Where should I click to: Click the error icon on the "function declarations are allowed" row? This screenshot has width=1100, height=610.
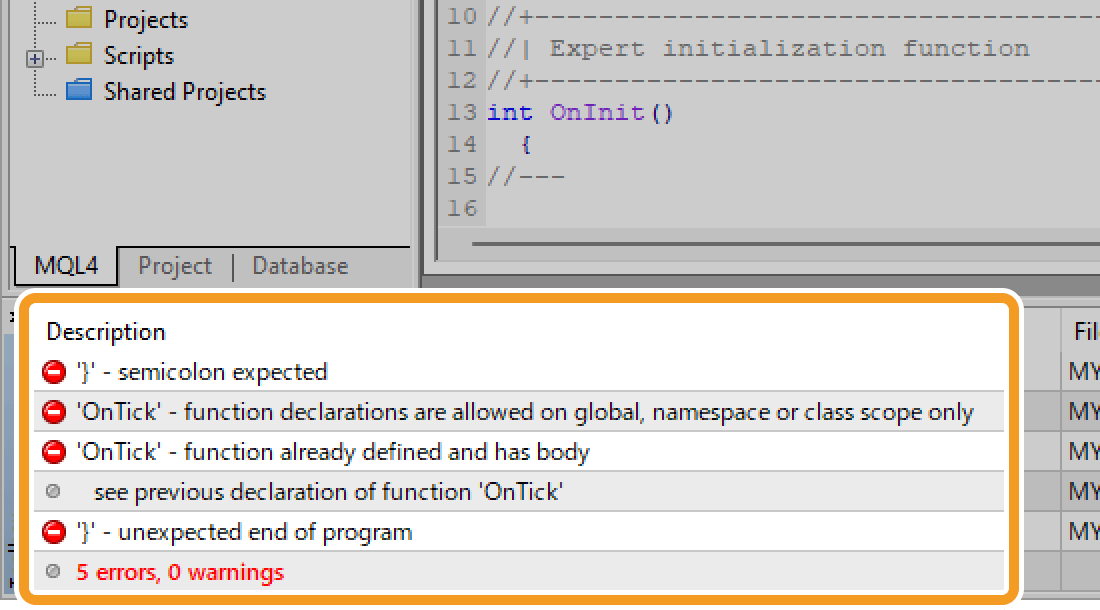pos(52,411)
